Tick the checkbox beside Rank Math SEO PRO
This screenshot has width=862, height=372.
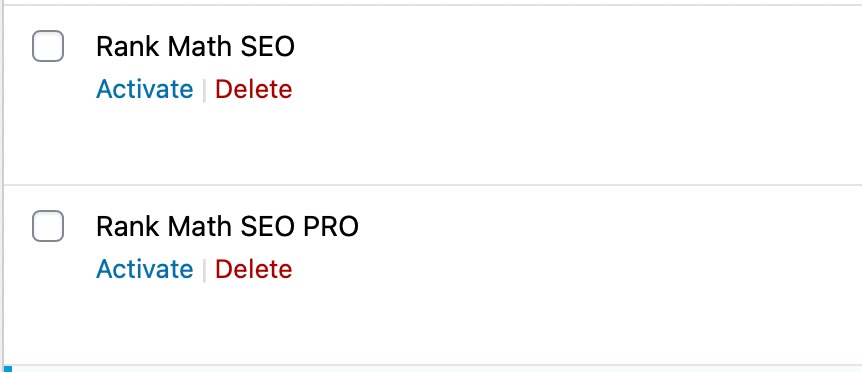tap(48, 226)
